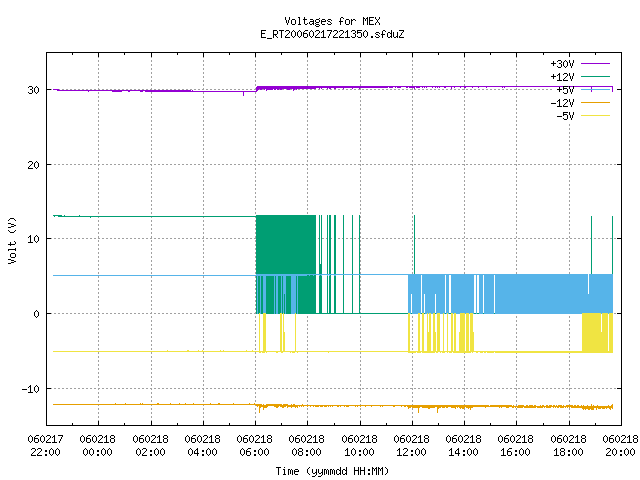Click the -5V legend label
This screenshot has width=640, height=480.
coord(565,116)
